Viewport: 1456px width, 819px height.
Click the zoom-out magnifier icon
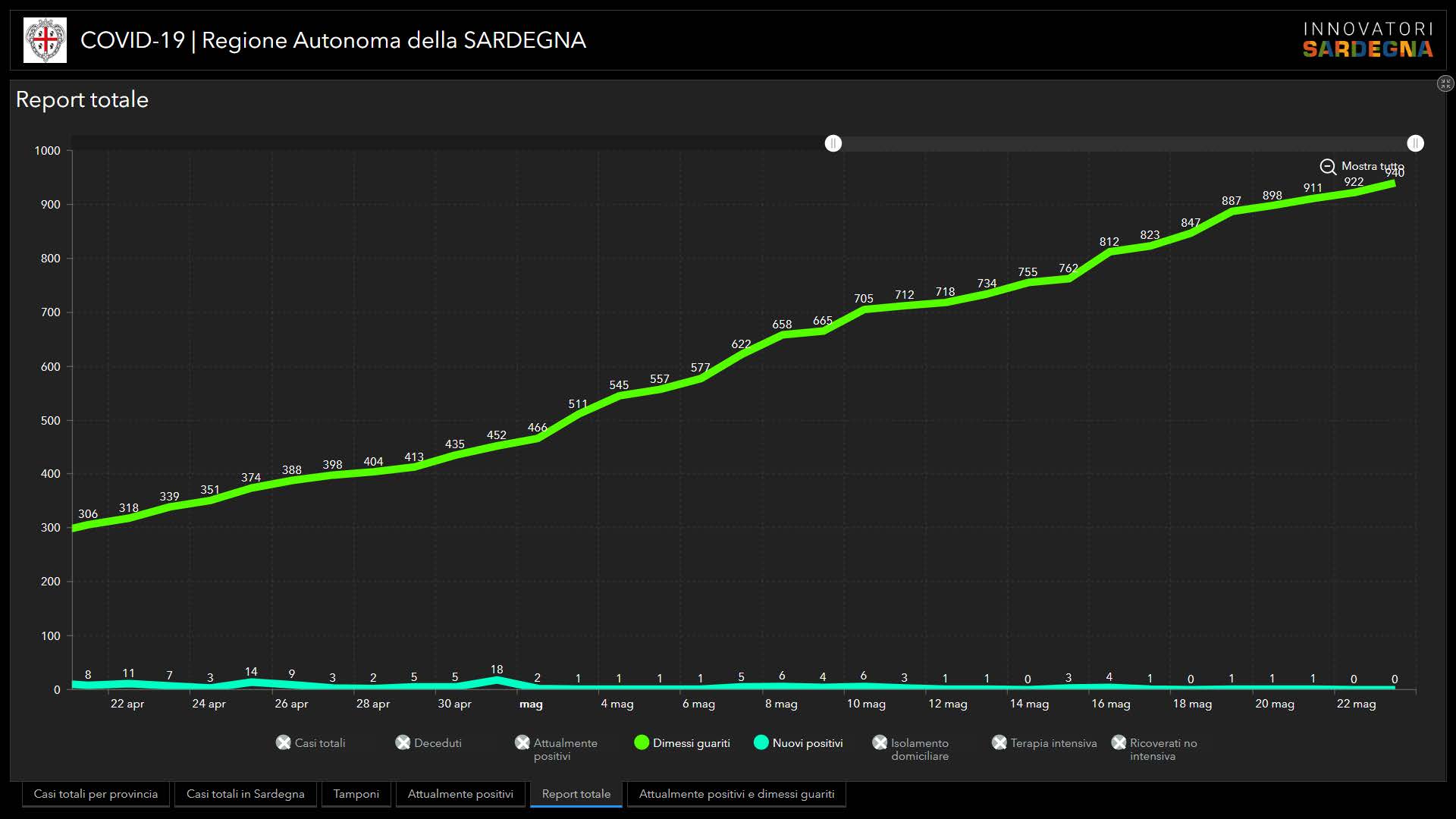[1328, 167]
